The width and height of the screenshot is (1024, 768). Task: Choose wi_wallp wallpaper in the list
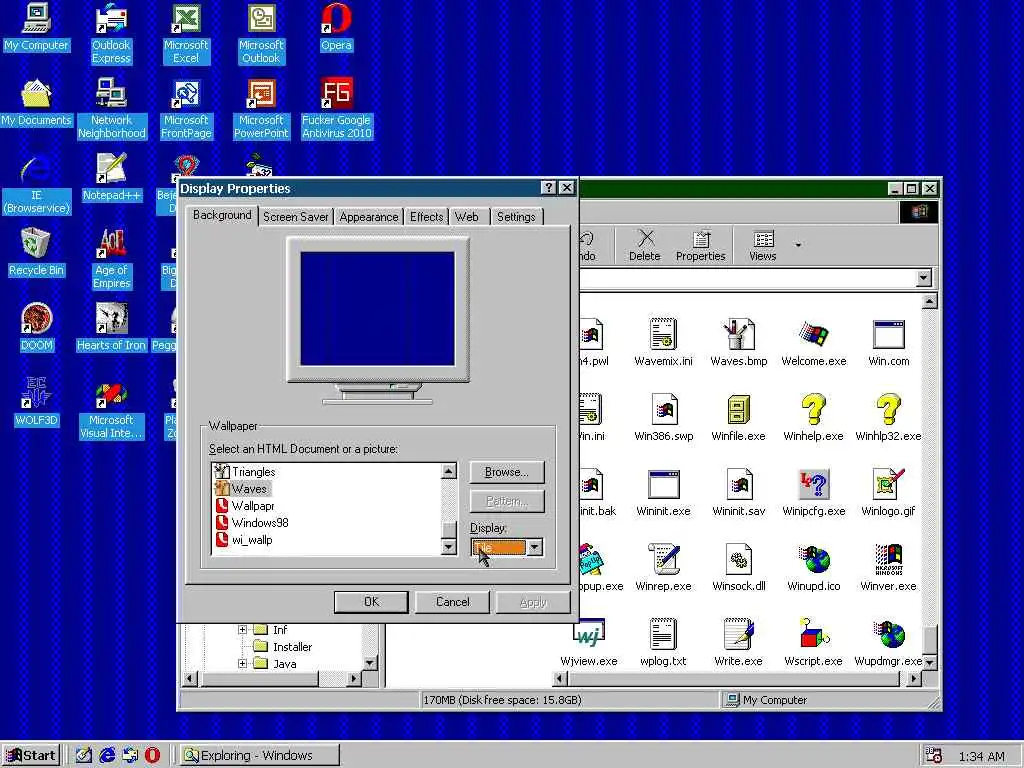tap(244, 539)
